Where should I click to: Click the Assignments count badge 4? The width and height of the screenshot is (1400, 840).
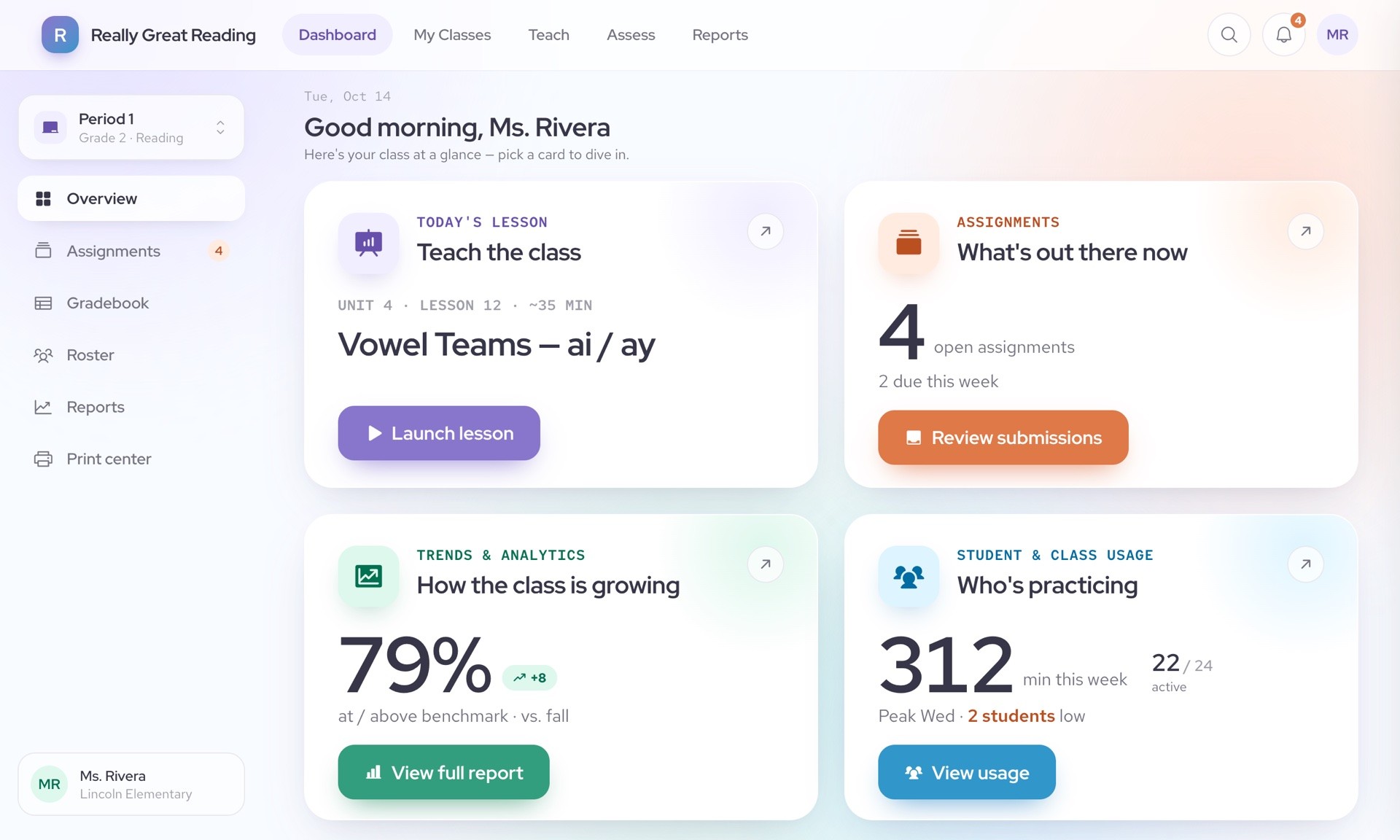point(218,251)
